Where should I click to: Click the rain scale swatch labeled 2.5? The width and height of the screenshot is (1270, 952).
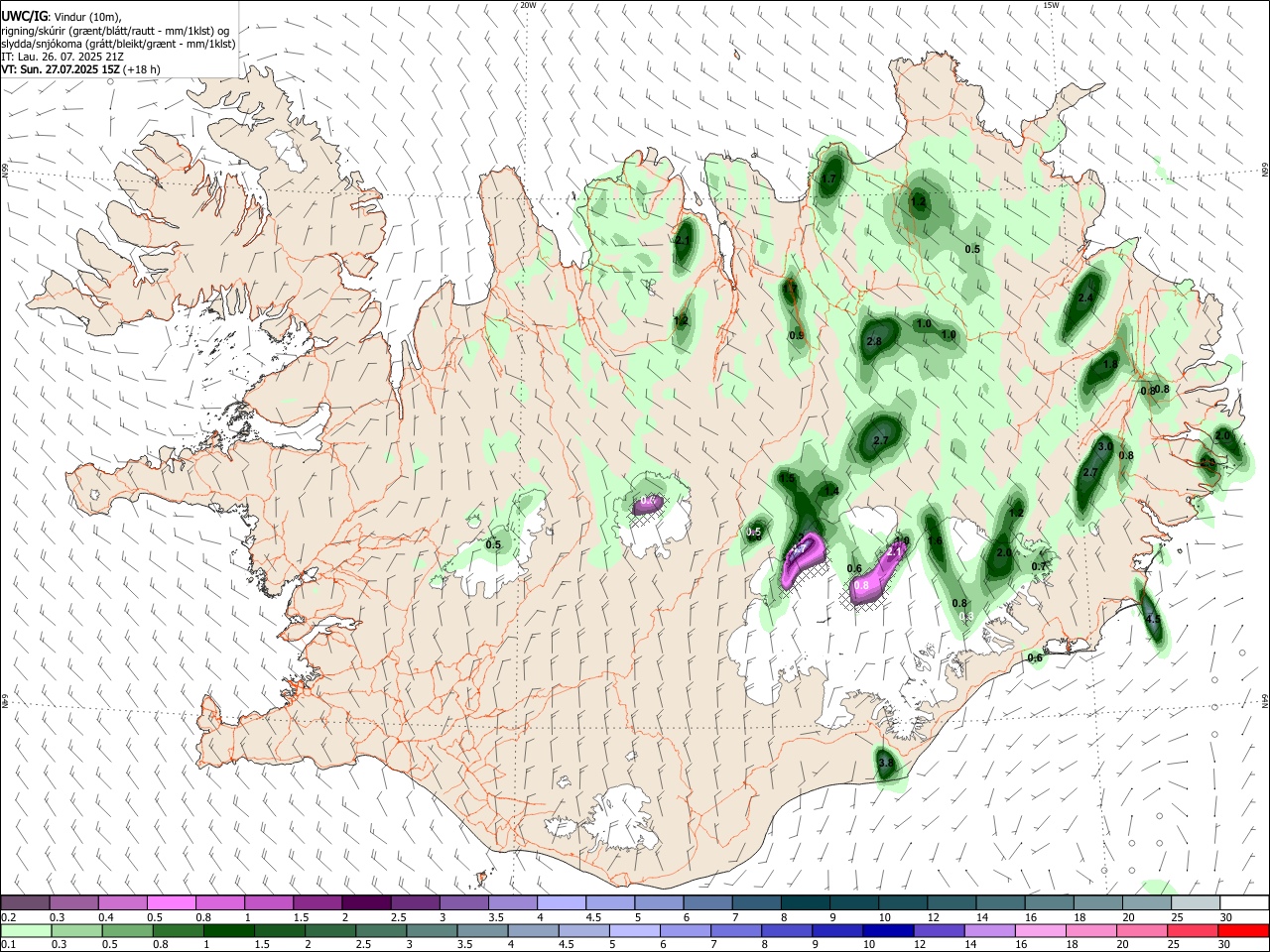click(379, 930)
